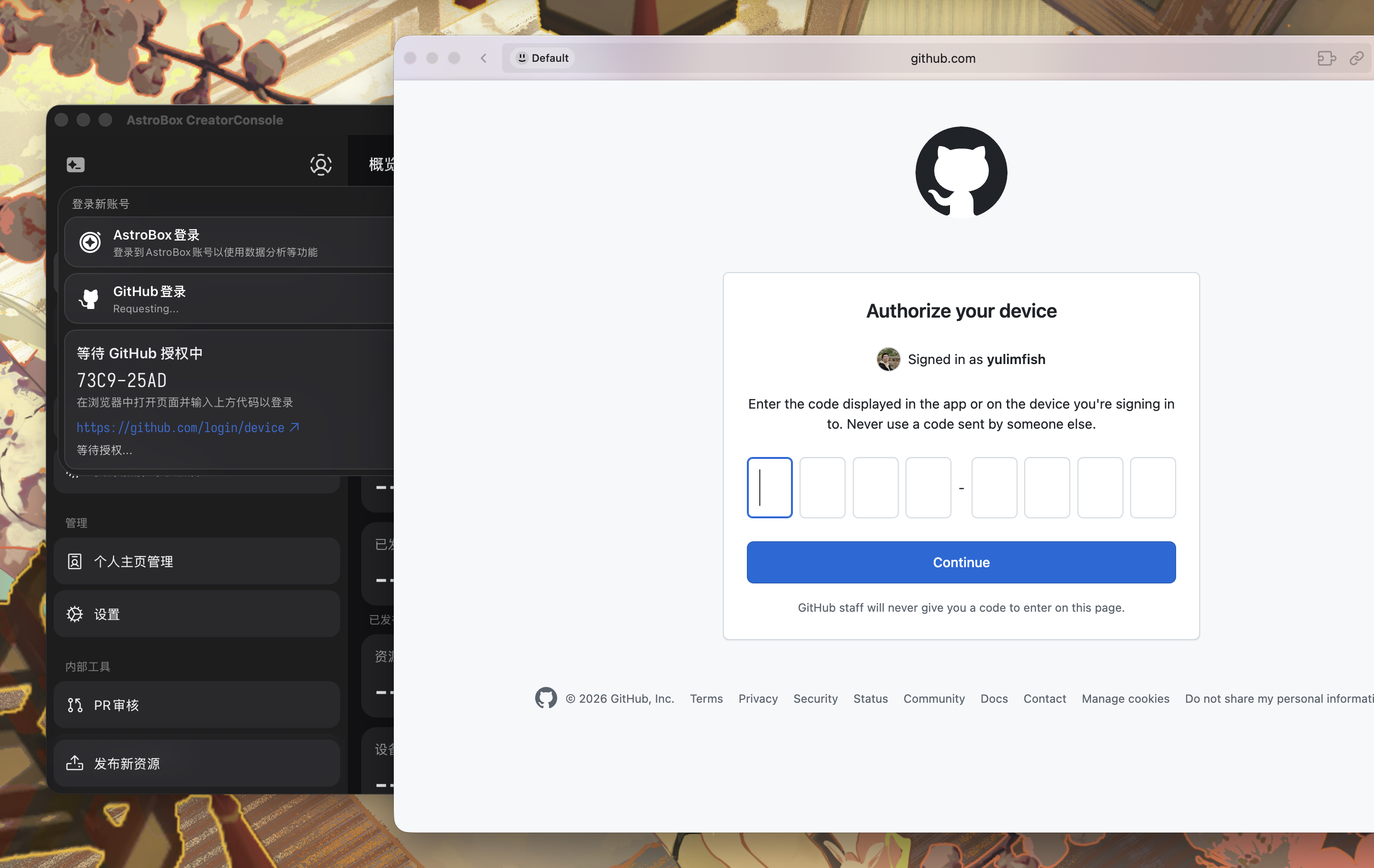The width and height of the screenshot is (1374, 868).
Task: Click the 个人主页管理 profile icon
Action: [75, 561]
